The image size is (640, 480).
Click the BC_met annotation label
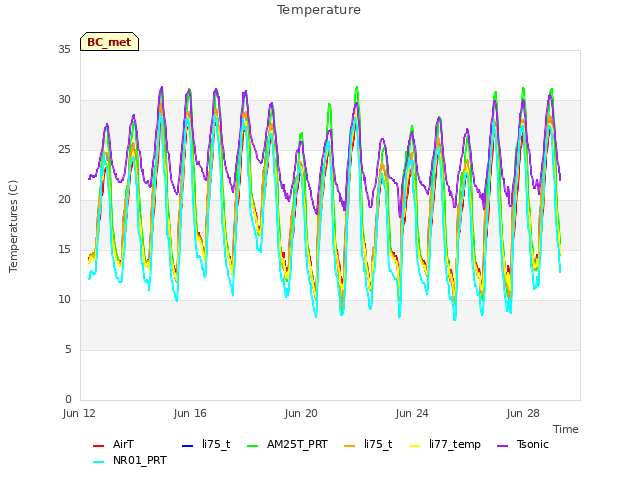109,42
